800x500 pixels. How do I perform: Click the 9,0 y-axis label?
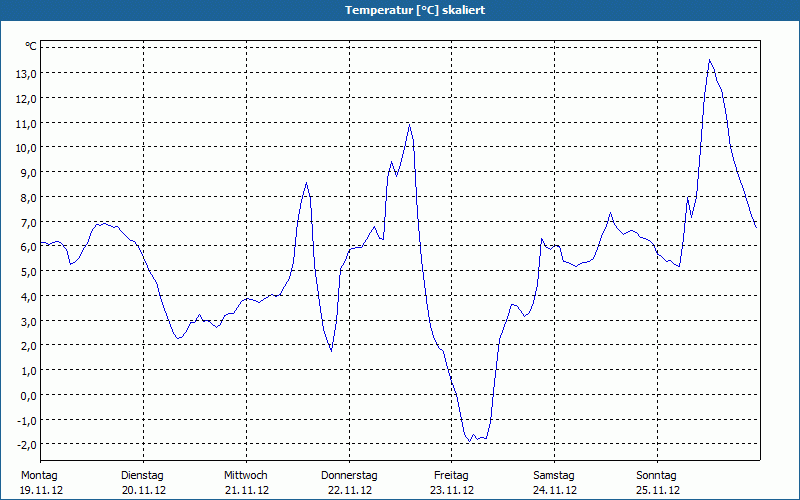pos(29,172)
